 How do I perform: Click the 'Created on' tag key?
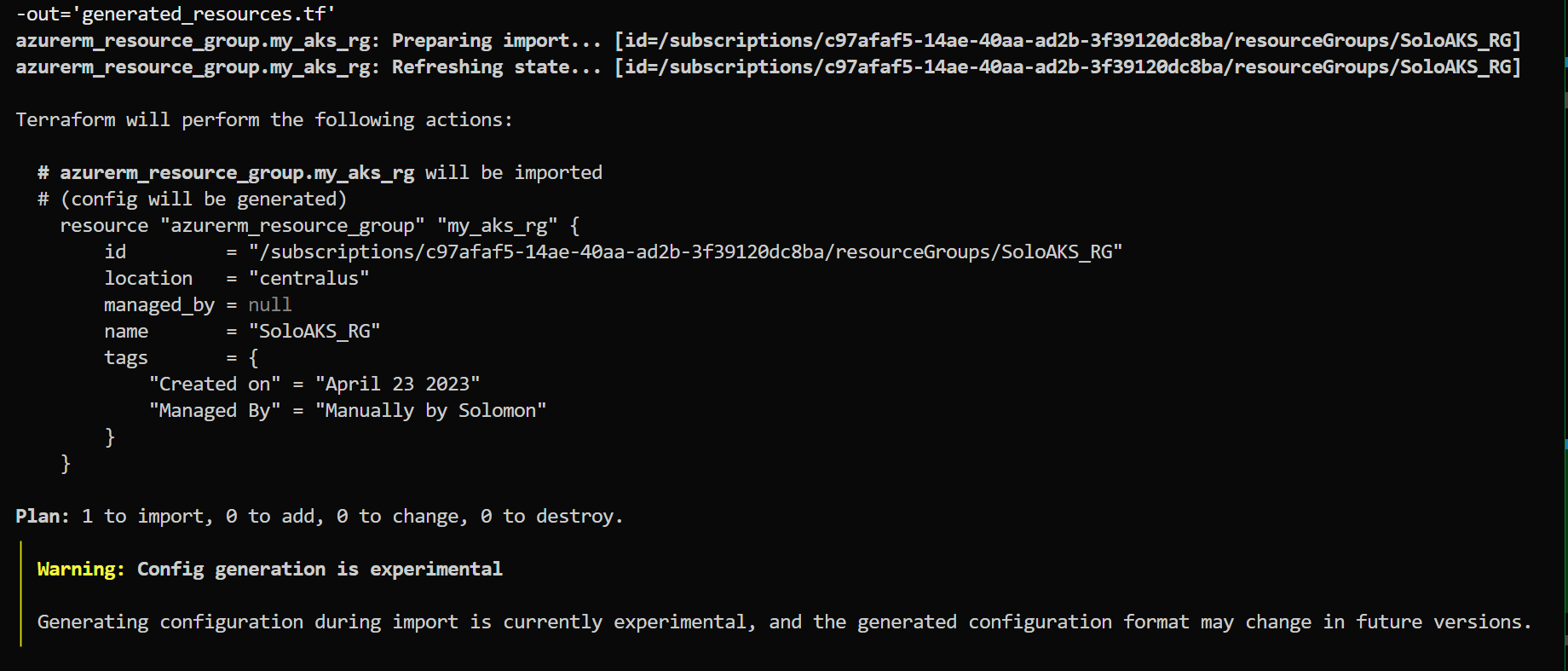coord(215,385)
